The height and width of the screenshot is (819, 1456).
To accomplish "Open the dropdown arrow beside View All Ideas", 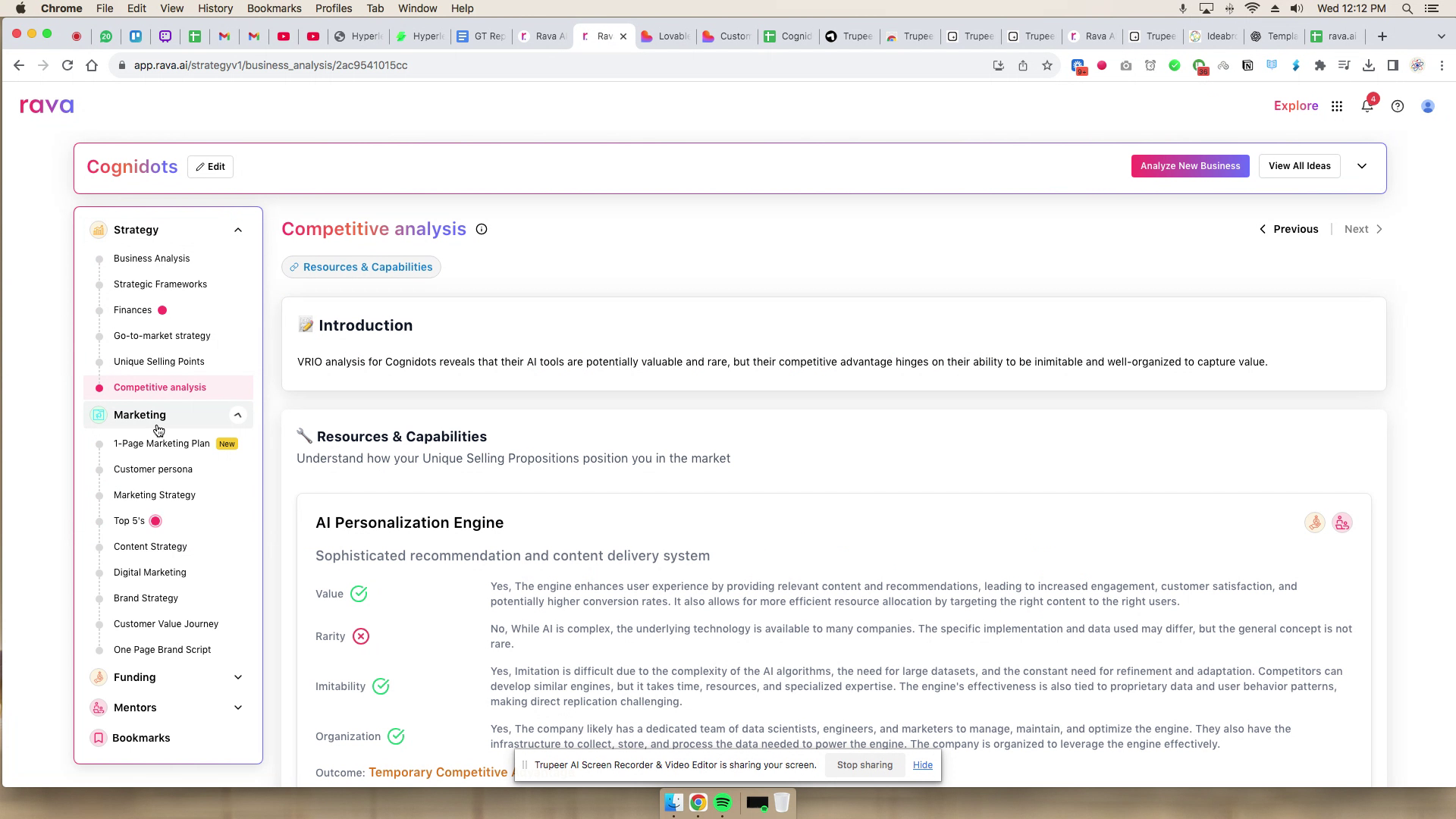I will (1362, 165).
